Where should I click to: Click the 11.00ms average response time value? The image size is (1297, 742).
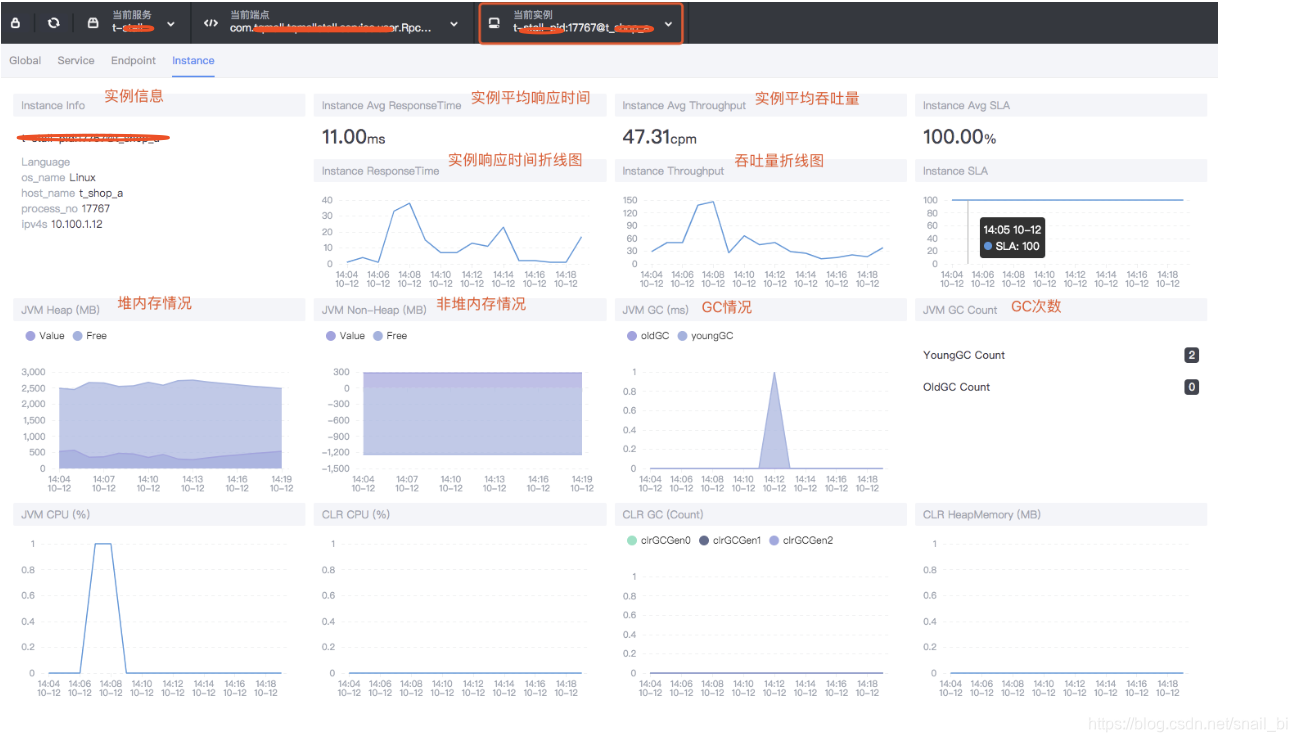point(353,137)
